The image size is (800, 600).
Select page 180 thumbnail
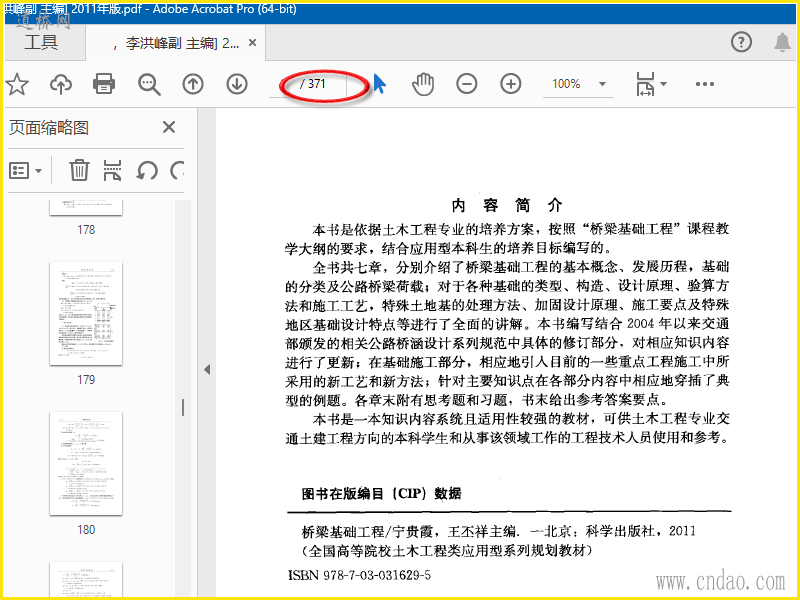(86, 464)
